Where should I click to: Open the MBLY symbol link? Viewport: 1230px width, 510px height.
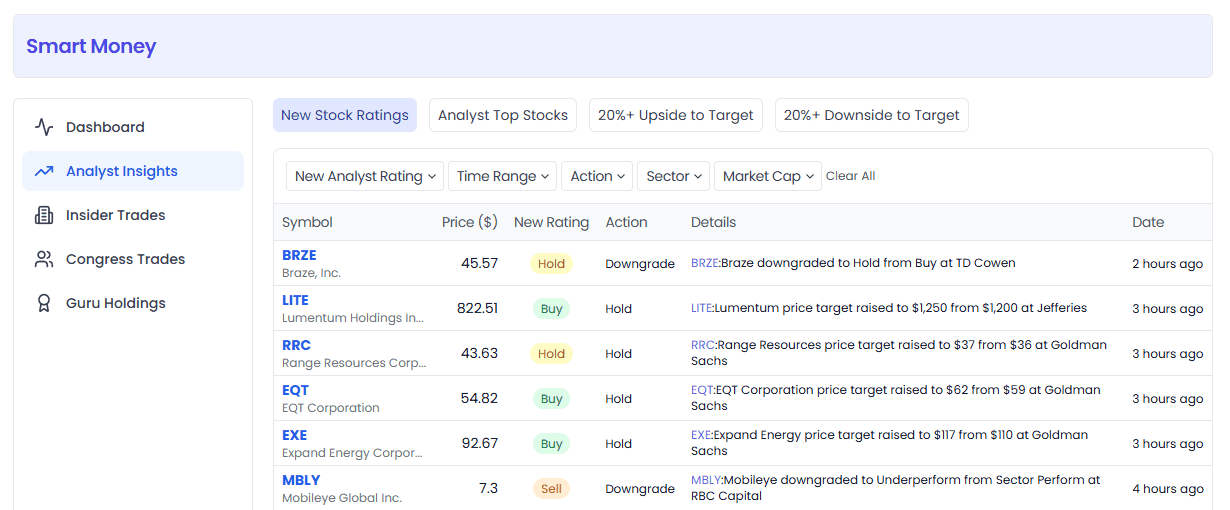click(301, 480)
